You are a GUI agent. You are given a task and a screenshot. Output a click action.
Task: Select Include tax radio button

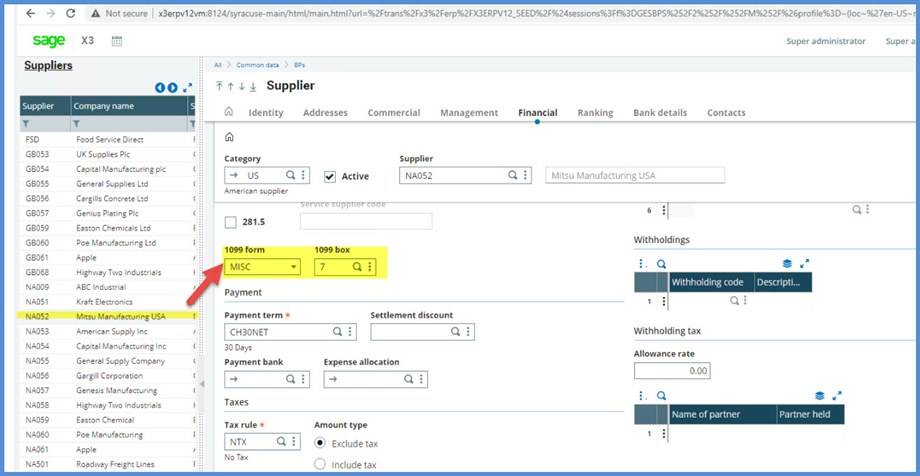[320, 464]
